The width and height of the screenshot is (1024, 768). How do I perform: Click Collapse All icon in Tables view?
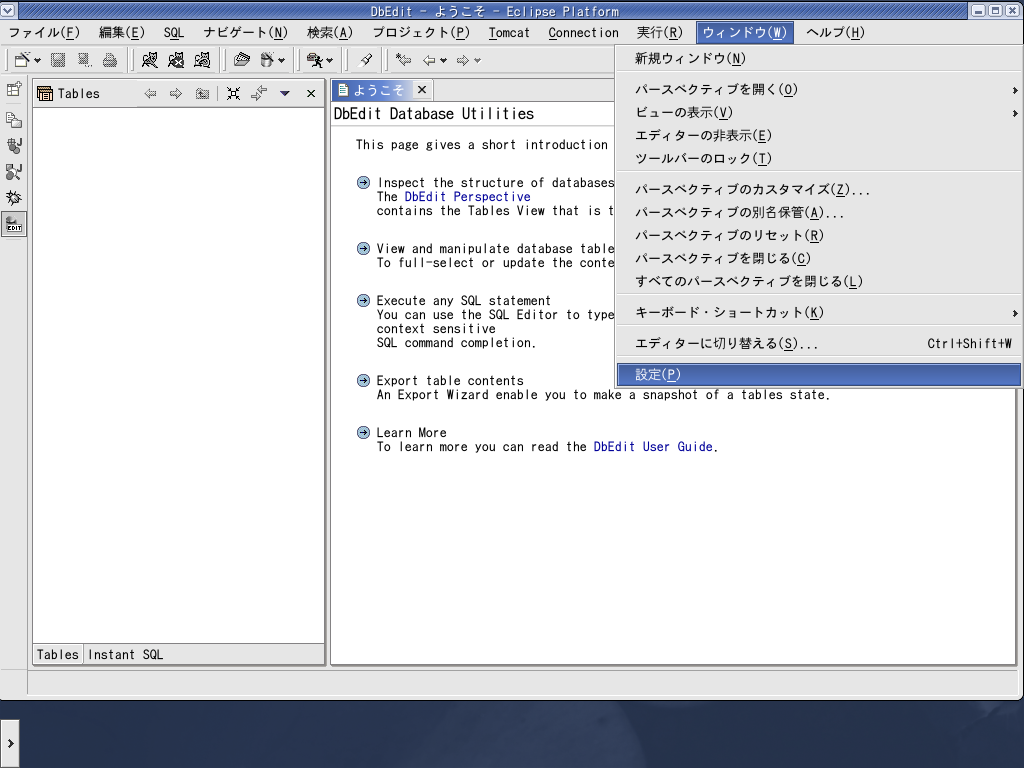[x=233, y=93]
